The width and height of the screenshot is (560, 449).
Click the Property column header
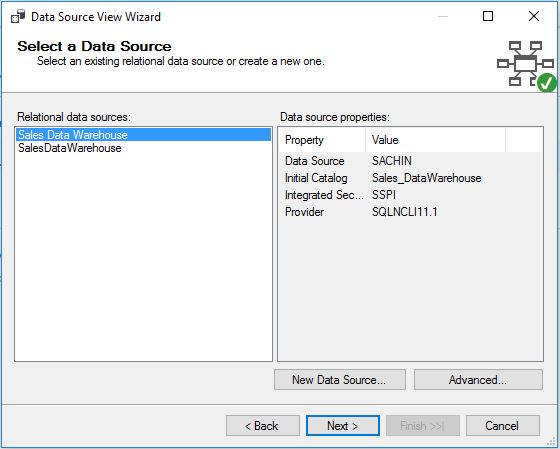click(x=322, y=140)
